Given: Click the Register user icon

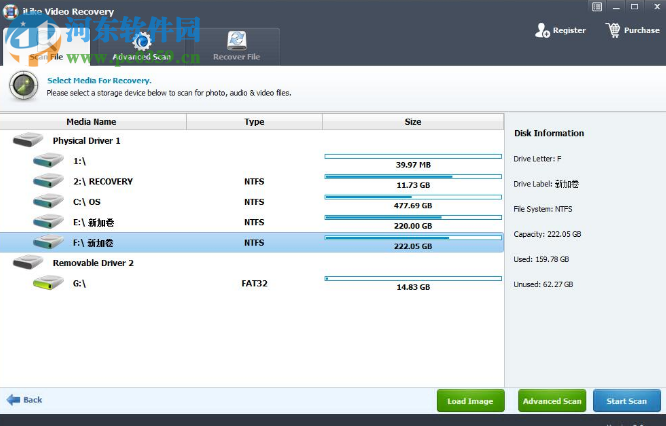Looking at the screenshot, I should click(x=542, y=30).
